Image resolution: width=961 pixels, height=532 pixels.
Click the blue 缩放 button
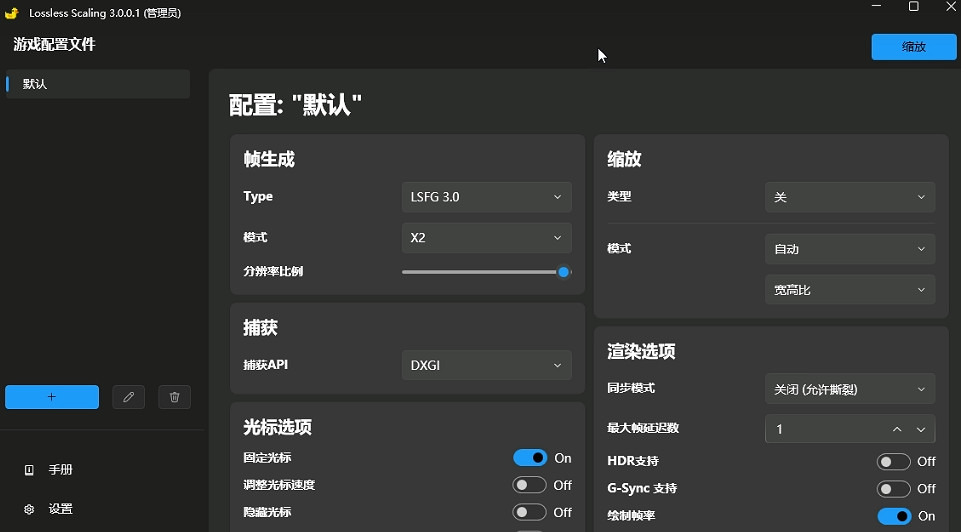[x=914, y=47]
